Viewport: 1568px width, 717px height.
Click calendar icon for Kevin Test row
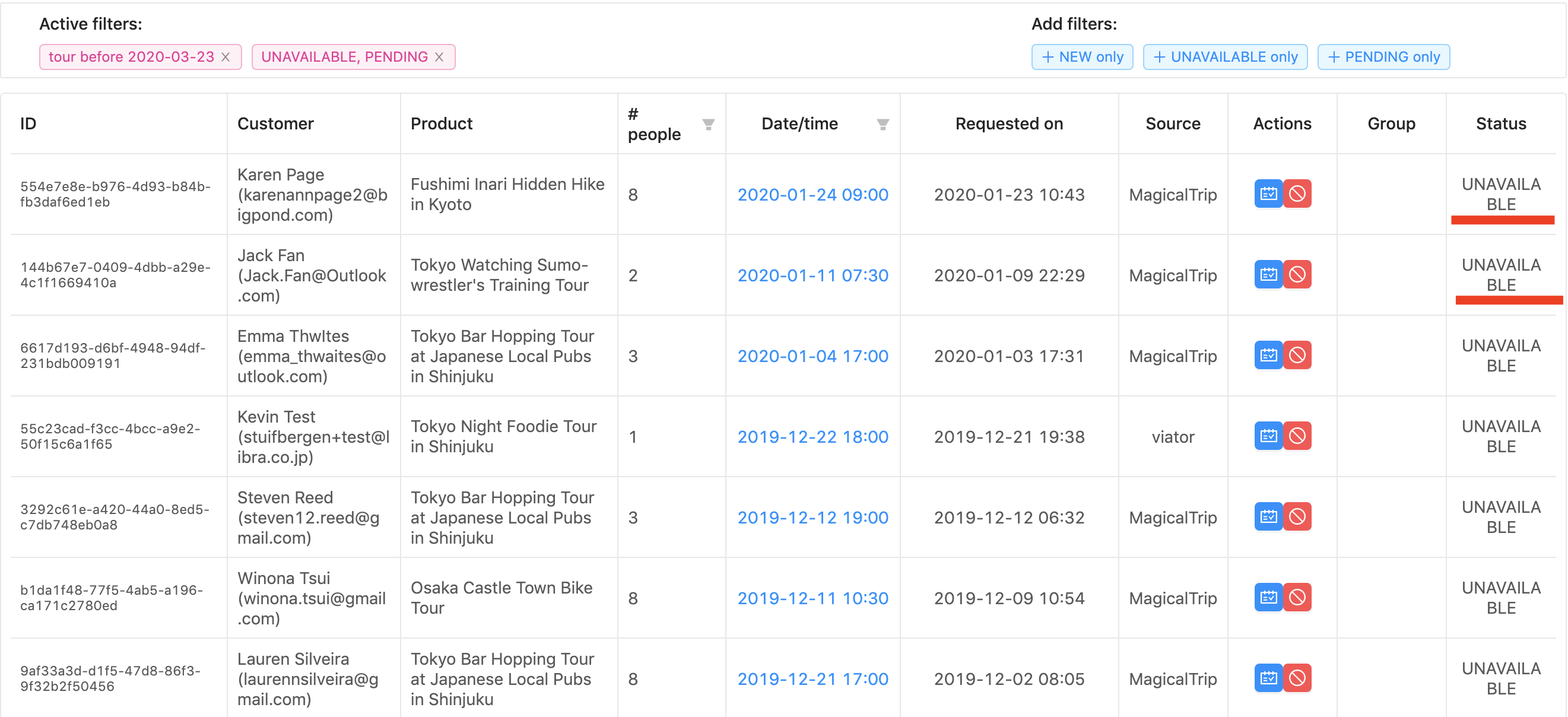(1268, 436)
